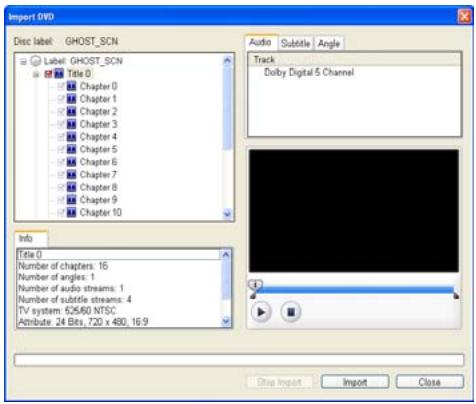This screenshot has height=404, width=476.
Task: Click the Track column header
Action: point(355,60)
